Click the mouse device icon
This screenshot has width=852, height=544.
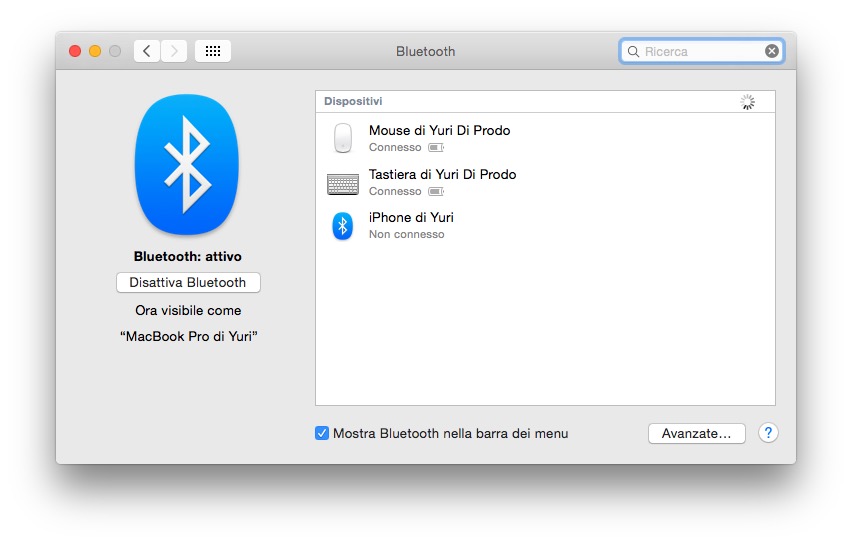click(343, 138)
